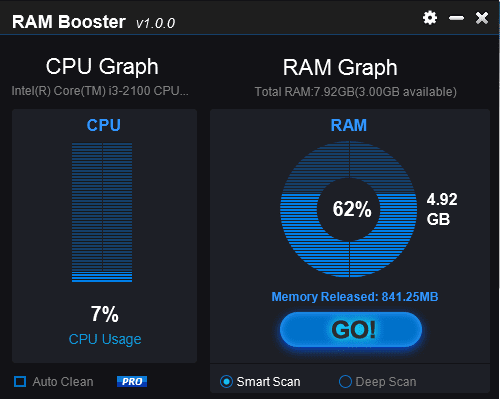This screenshot has width=500, height=399.
Task: Click the PRO badge
Action: point(132,381)
